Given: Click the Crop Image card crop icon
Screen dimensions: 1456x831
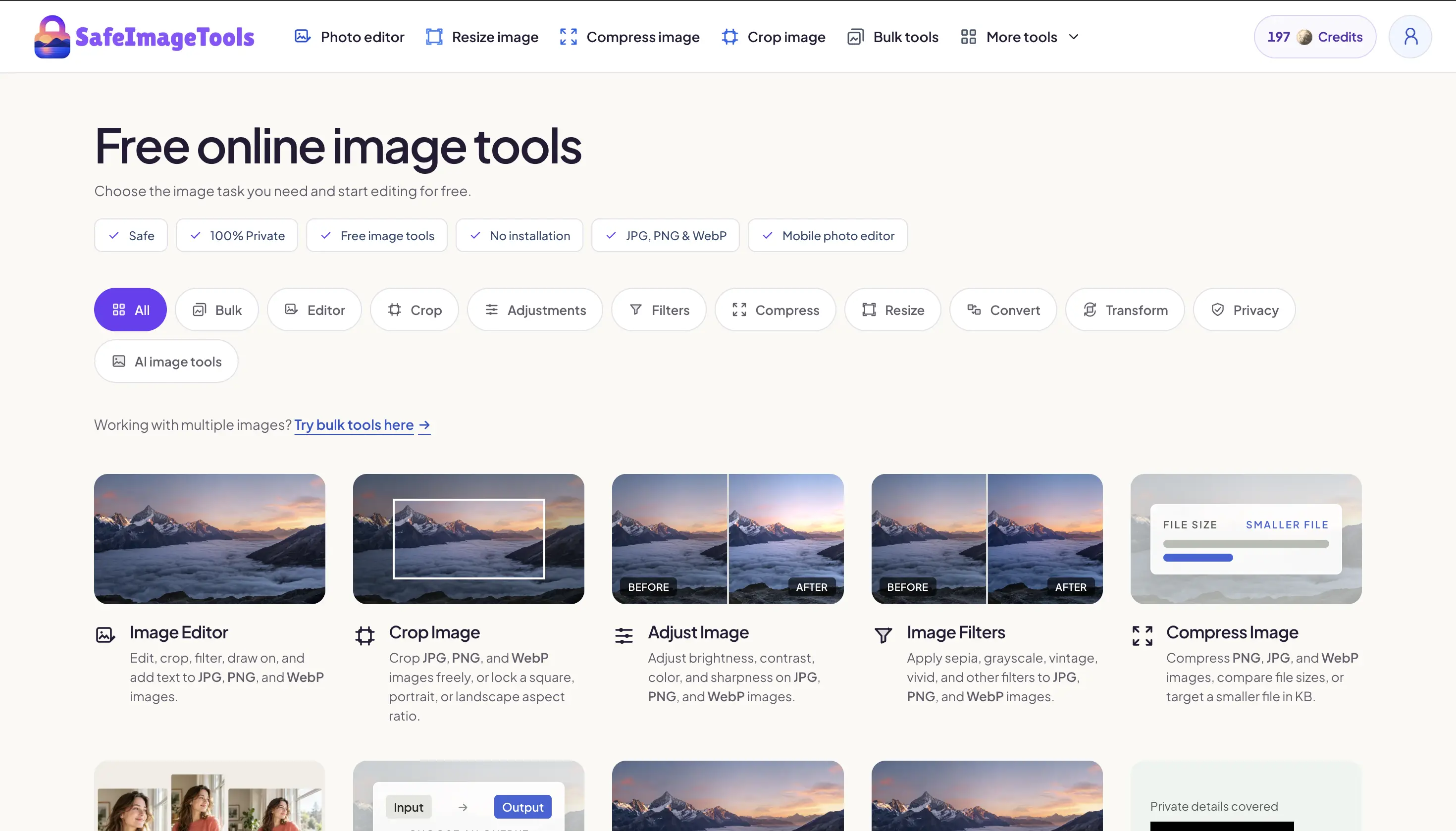Looking at the screenshot, I should pyautogui.click(x=364, y=635).
